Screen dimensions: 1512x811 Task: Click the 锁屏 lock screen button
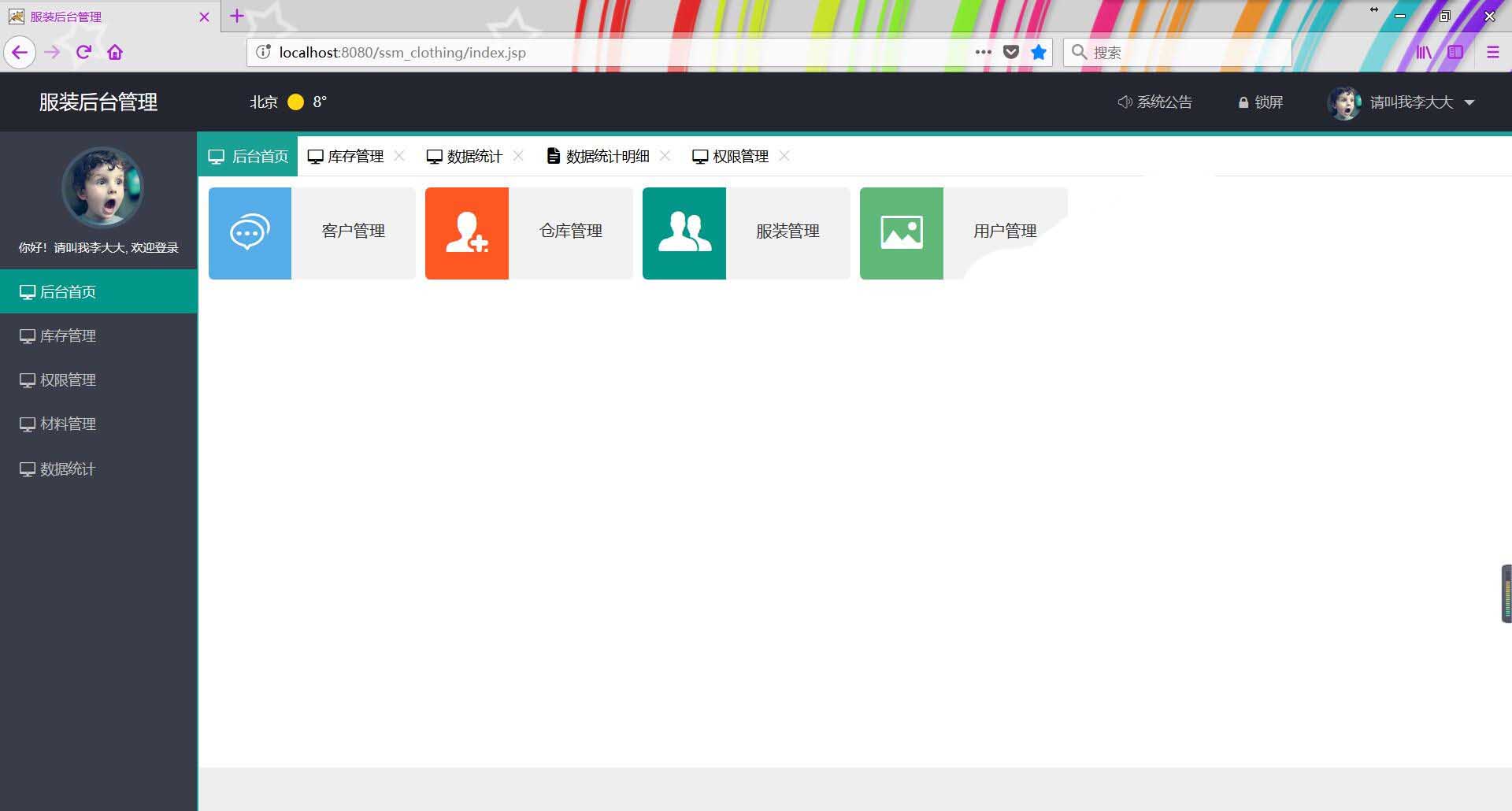pyautogui.click(x=1261, y=102)
